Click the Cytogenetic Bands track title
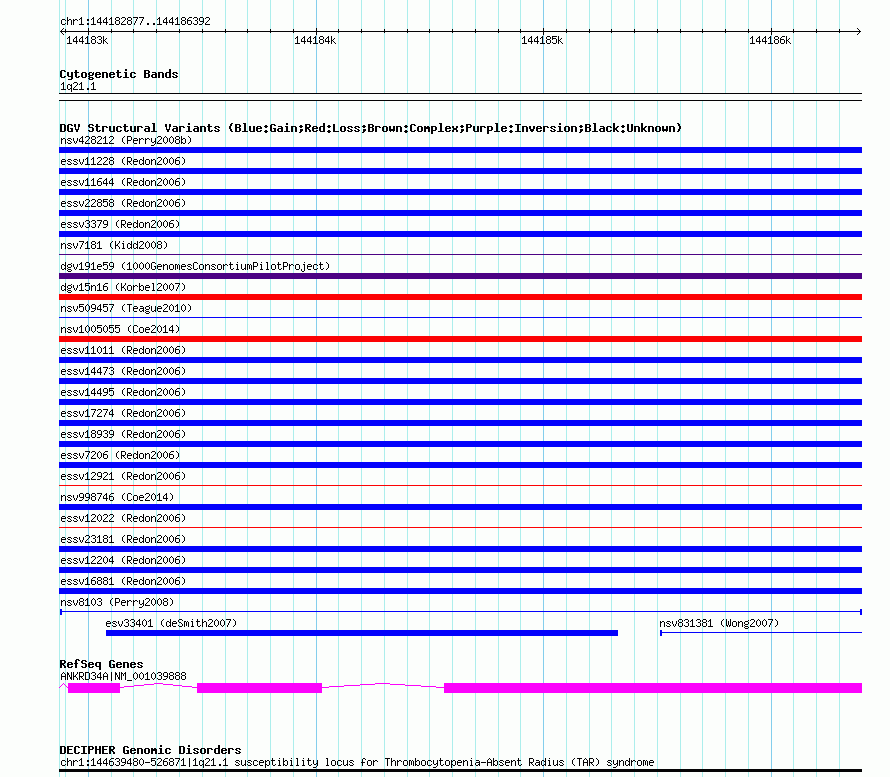Screen dimensions: 890x777 (x=119, y=74)
